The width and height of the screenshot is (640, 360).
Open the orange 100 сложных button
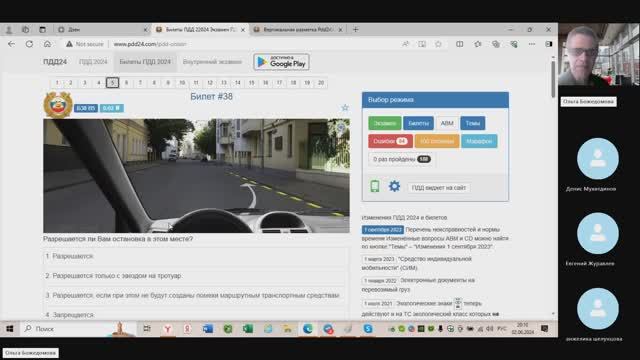437,141
